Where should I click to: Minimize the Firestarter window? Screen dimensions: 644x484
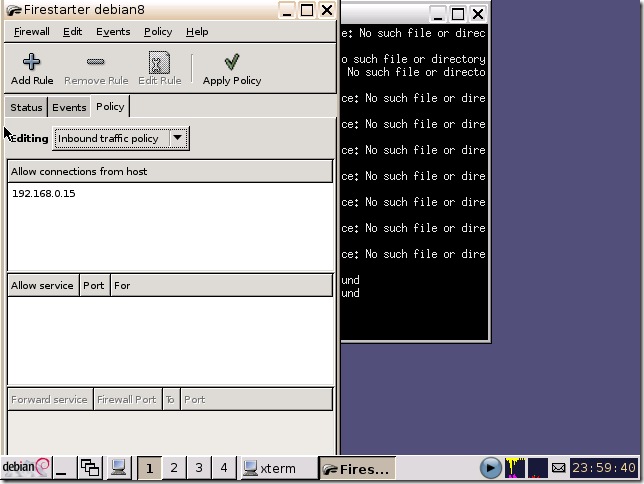coord(287,10)
